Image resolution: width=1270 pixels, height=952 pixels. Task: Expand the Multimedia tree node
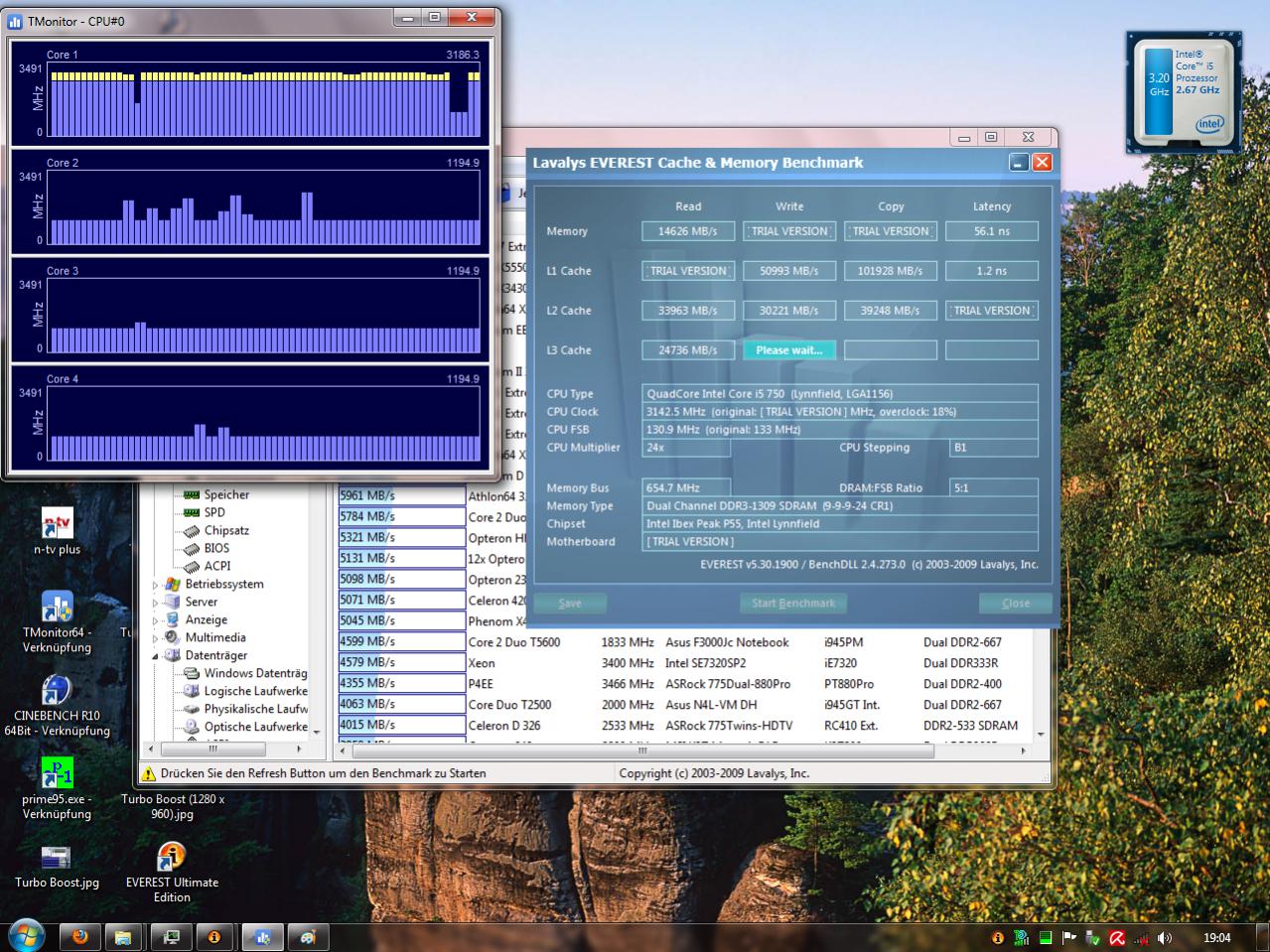[x=155, y=638]
